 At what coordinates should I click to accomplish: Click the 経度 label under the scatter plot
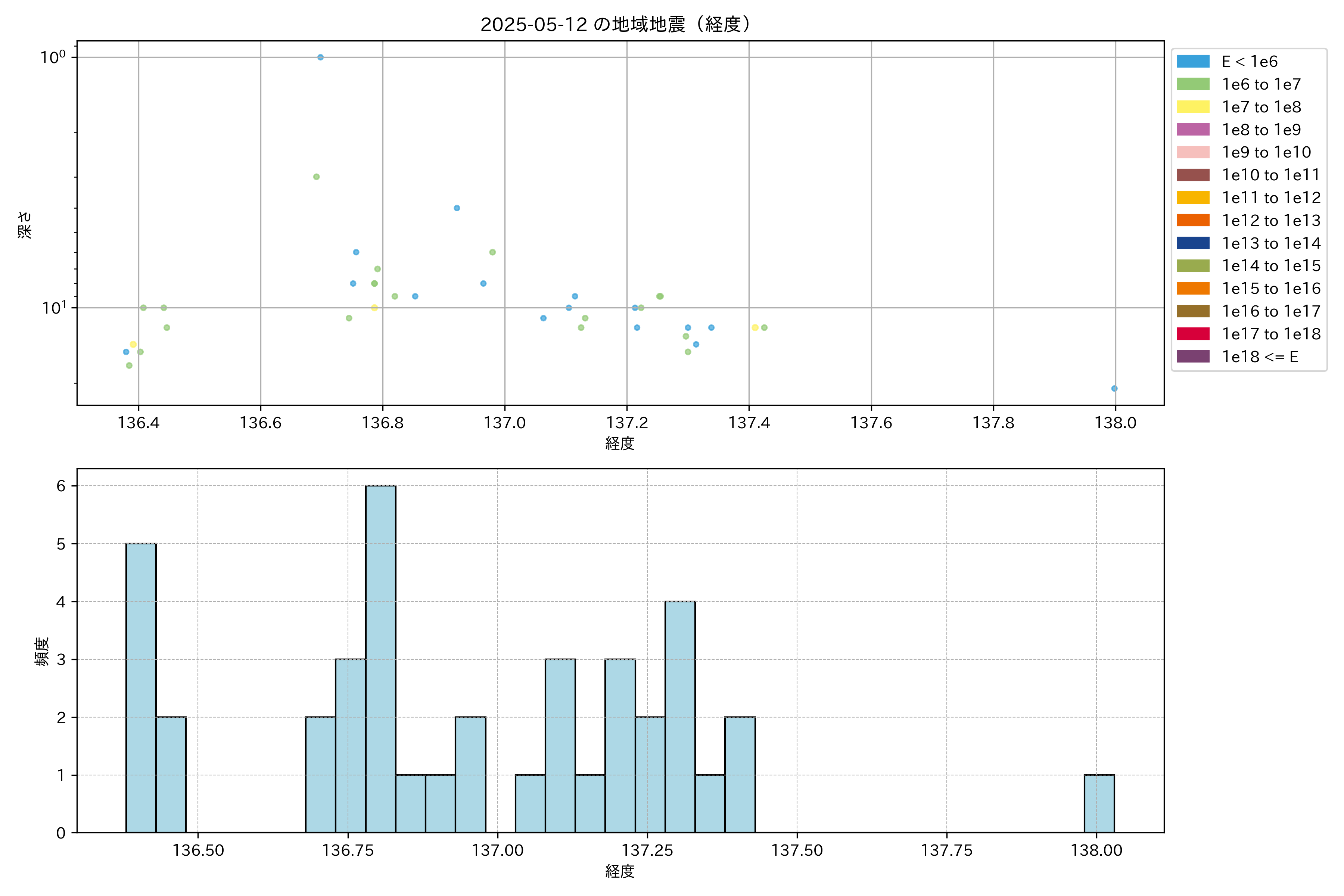pyautogui.click(x=620, y=444)
